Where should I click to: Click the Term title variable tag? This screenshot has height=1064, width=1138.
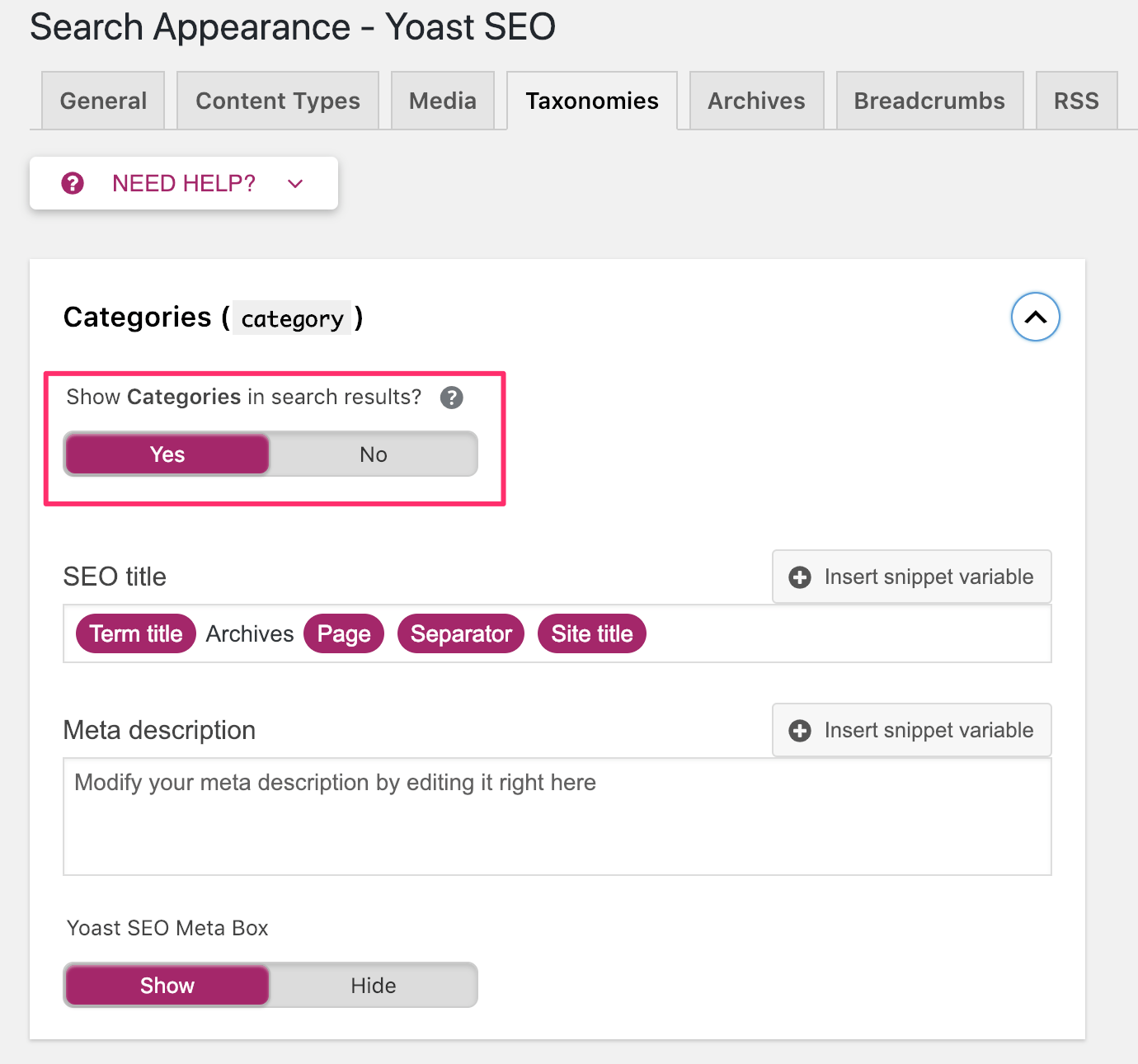point(136,633)
